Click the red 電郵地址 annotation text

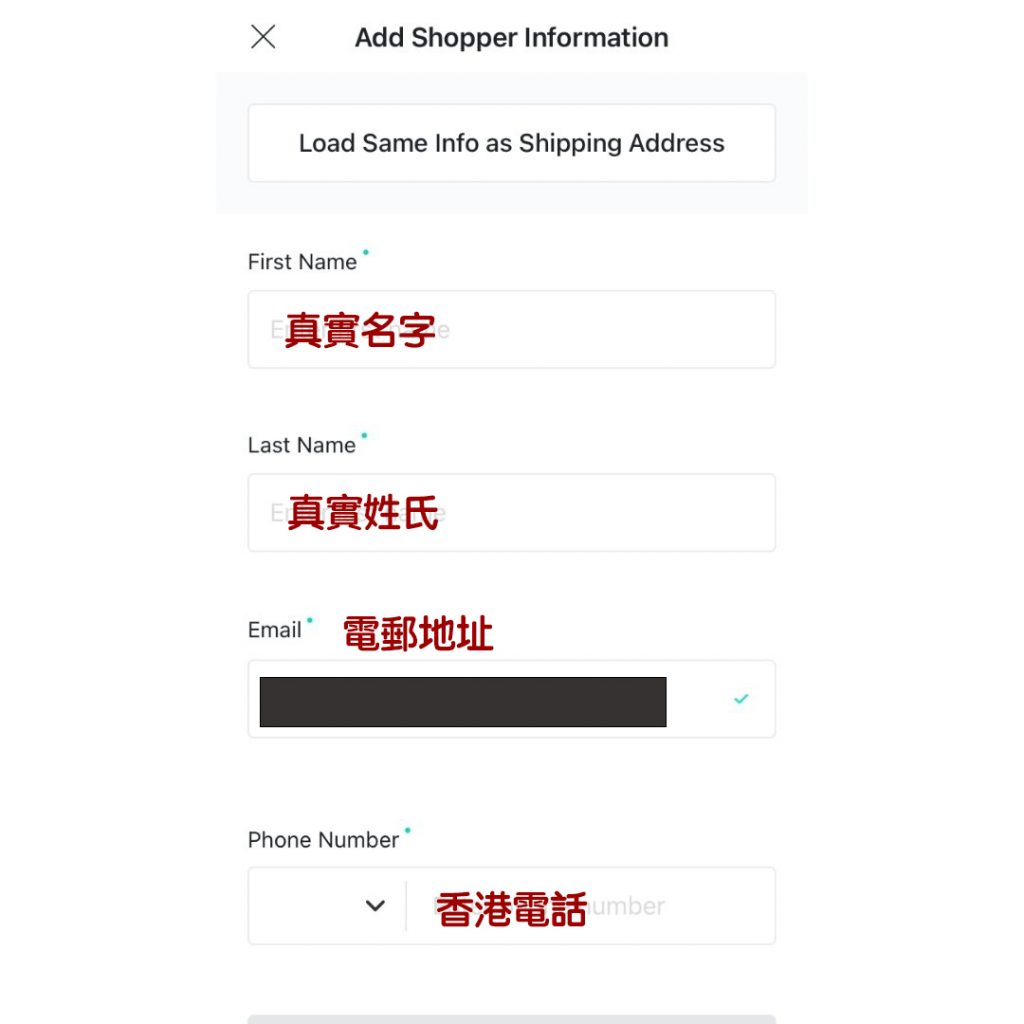pos(418,633)
